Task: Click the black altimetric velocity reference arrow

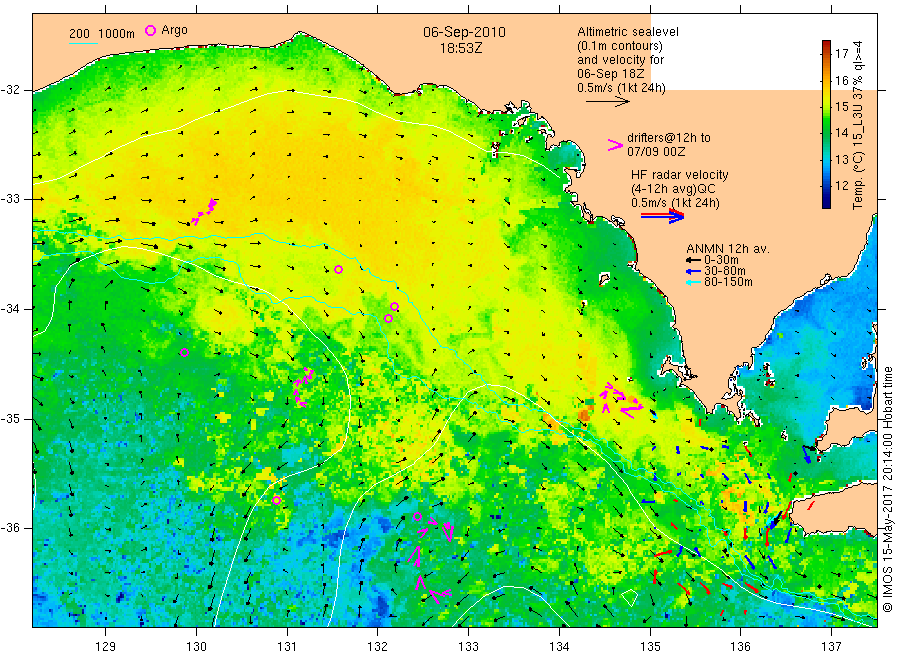Action: click(607, 102)
